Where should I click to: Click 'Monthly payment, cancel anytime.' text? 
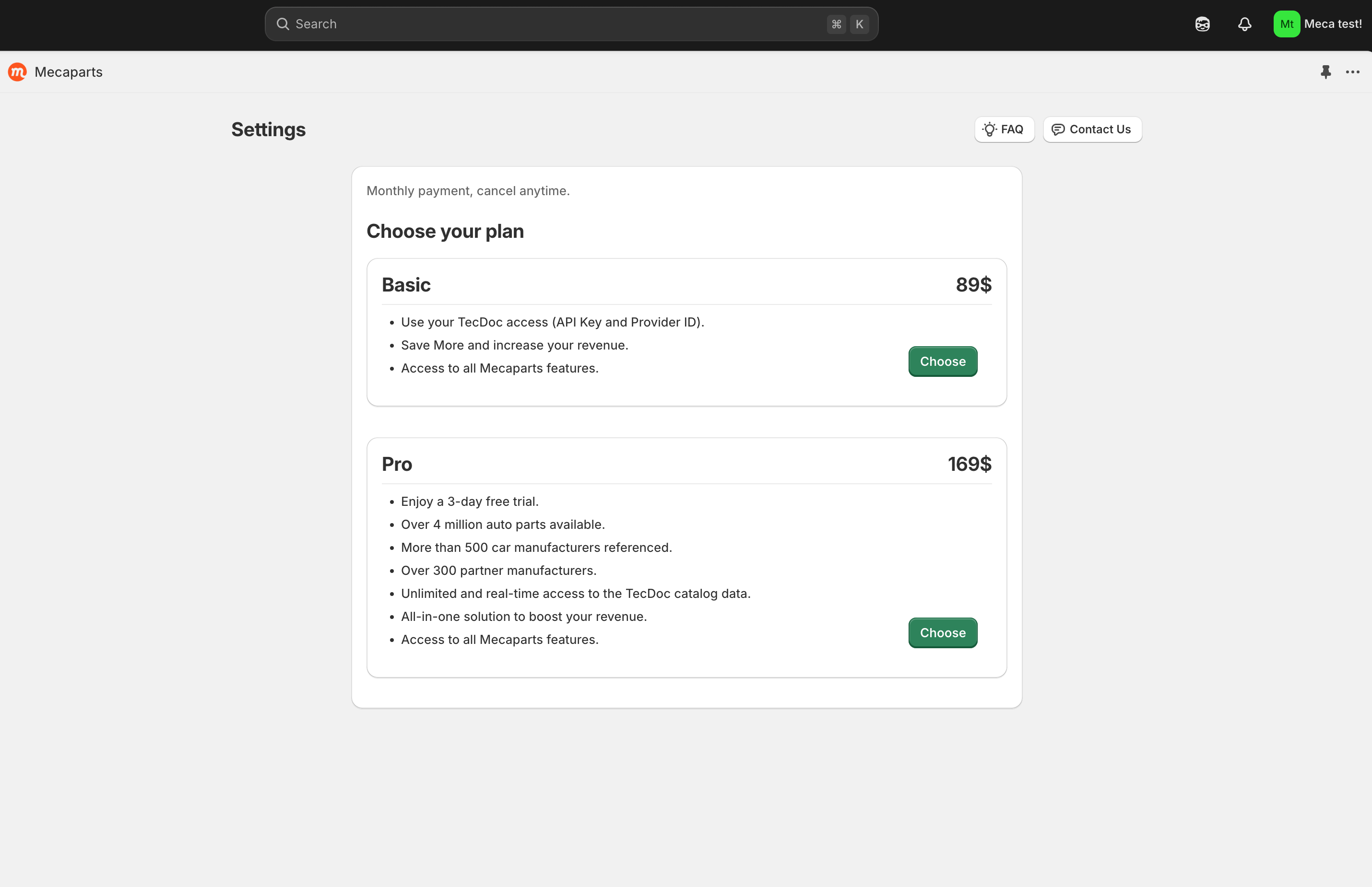468,191
